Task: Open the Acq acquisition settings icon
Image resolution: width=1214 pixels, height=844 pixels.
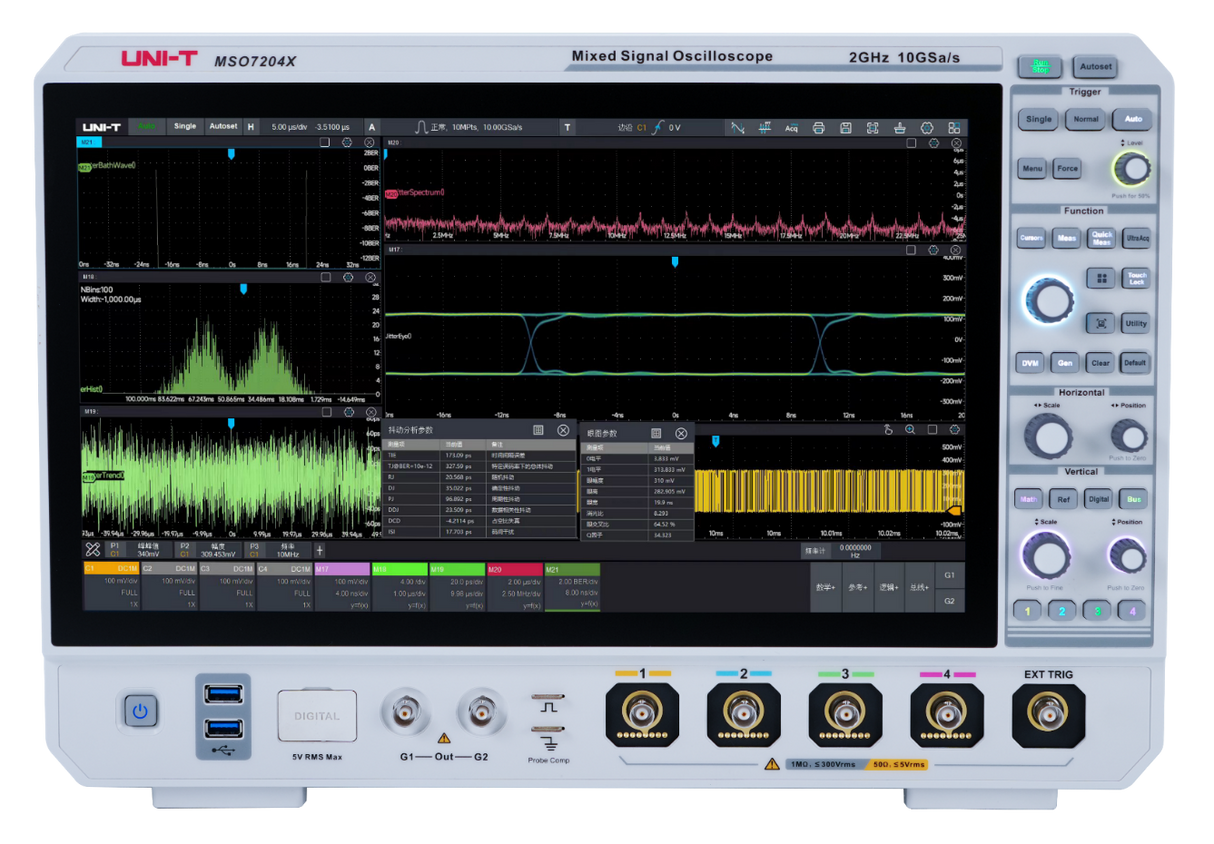Action: 792,127
